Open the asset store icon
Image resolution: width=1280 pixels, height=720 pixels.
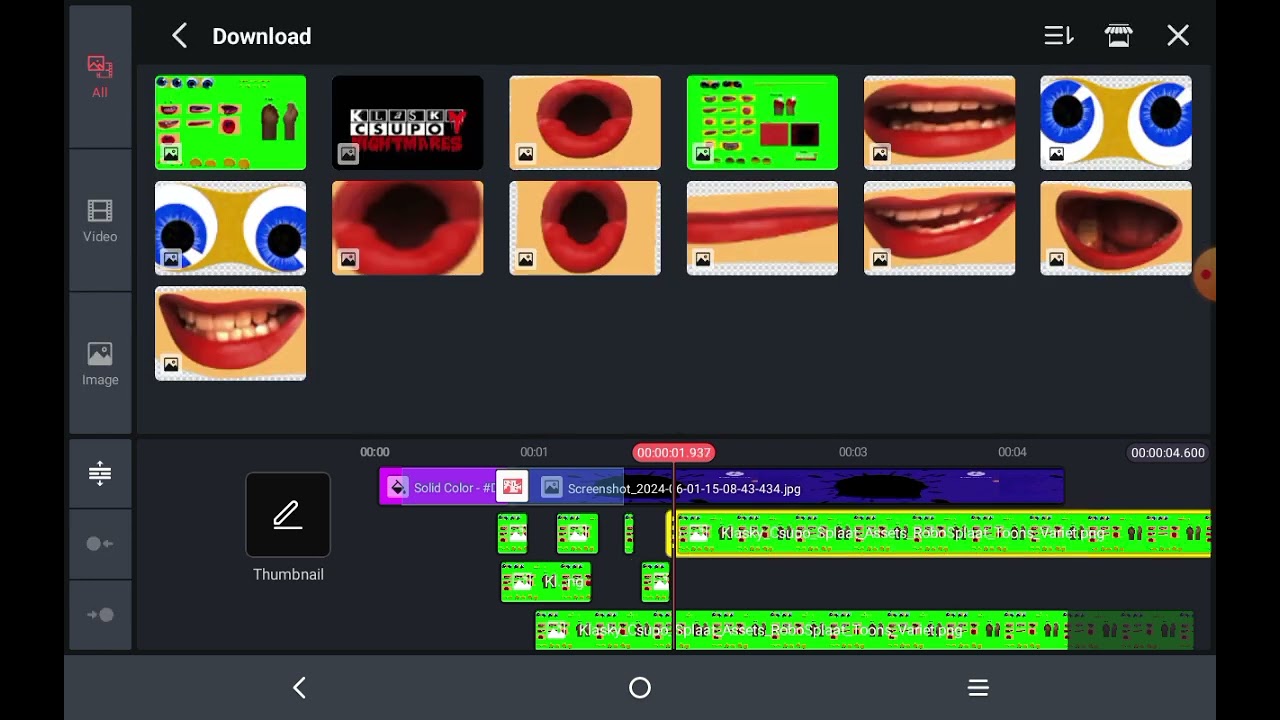(x=1118, y=36)
